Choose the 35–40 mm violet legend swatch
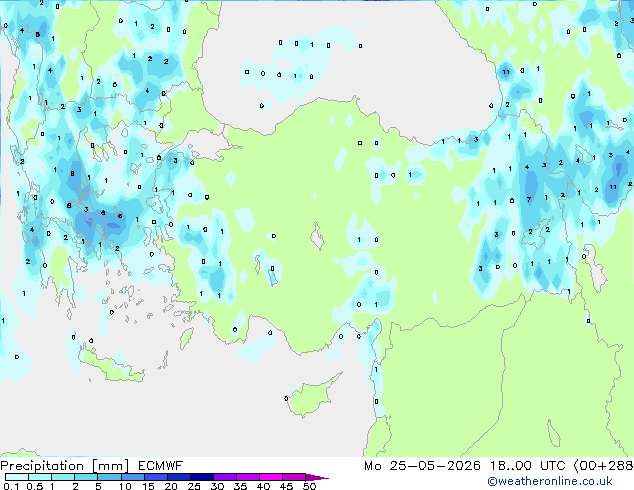Image resolution: width=634 pixels, height=490 pixels. (247, 477)
